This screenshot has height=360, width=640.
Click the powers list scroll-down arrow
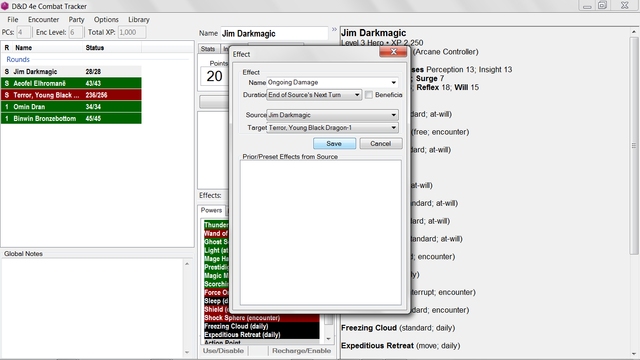(x=329, y=339)
